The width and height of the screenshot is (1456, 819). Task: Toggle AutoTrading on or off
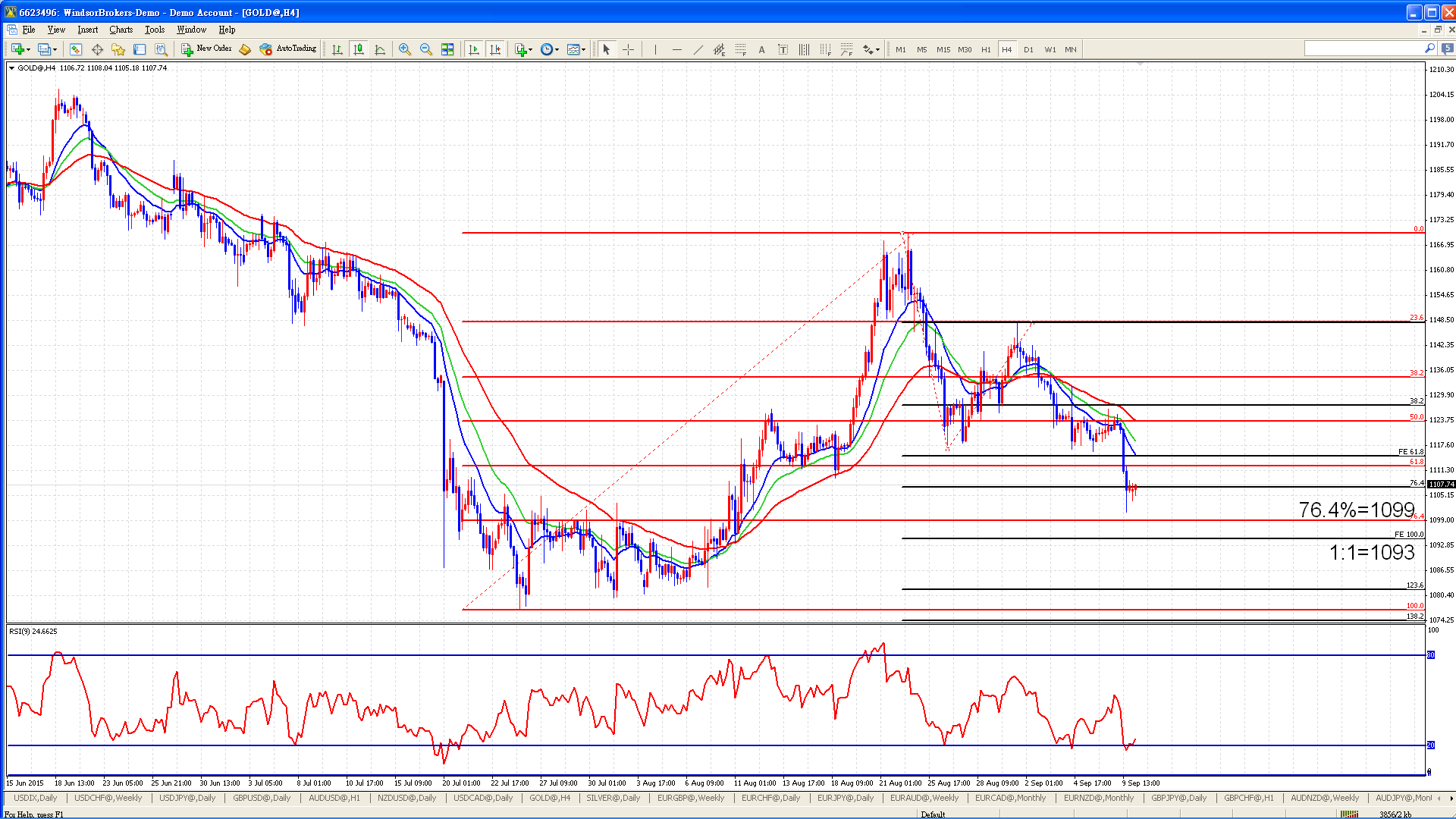[x=287, y=49]
